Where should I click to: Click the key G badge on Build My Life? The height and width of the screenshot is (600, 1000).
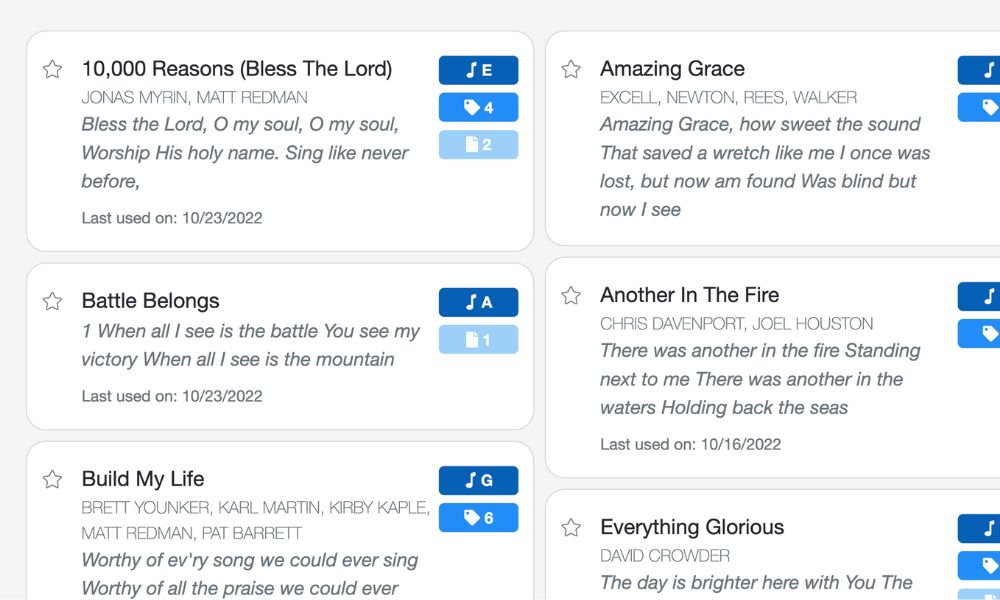point(478,480)
